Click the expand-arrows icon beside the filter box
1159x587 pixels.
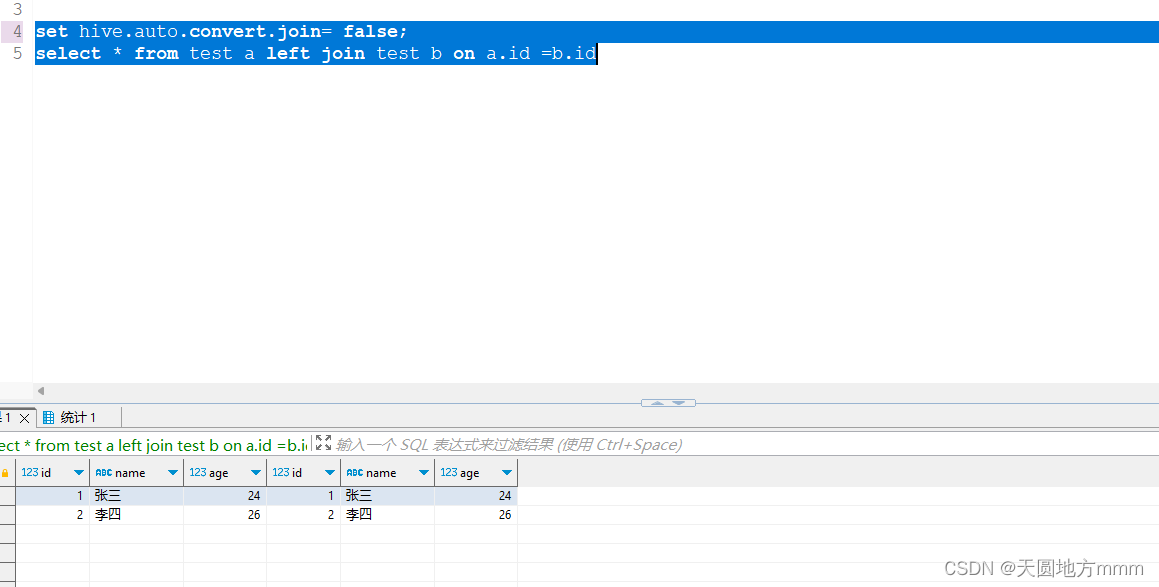point(323,444)
